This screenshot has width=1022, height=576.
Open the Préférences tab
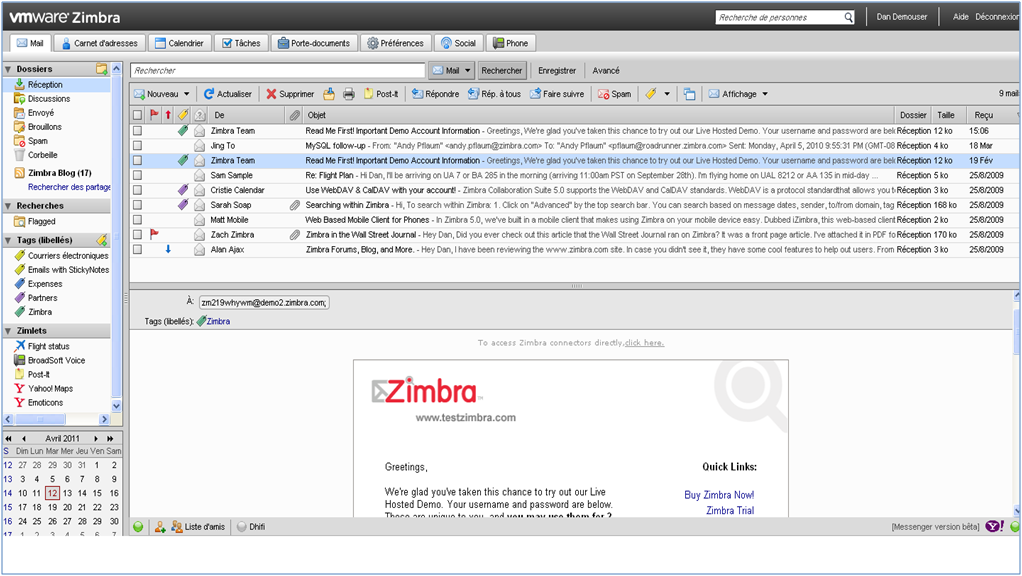396,43
